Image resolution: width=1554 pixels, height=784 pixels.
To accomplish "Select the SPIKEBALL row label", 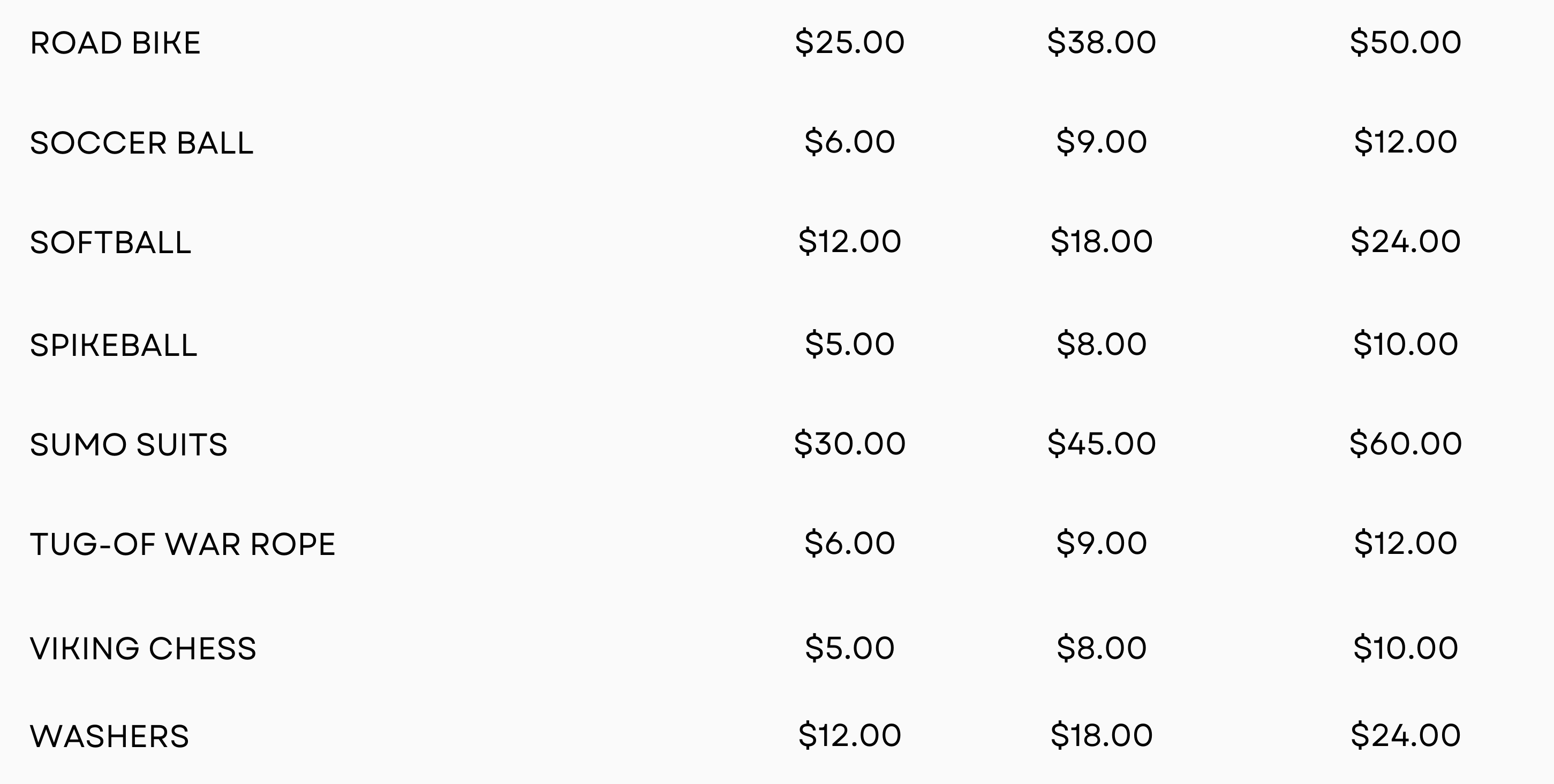I will (114, 346).
